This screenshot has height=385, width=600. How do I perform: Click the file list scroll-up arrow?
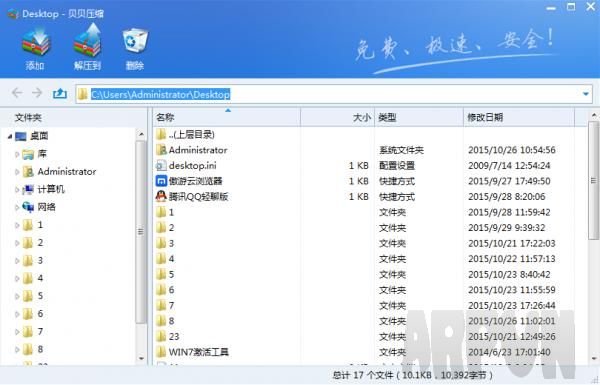pyautogui.click(x=594, y=114)
